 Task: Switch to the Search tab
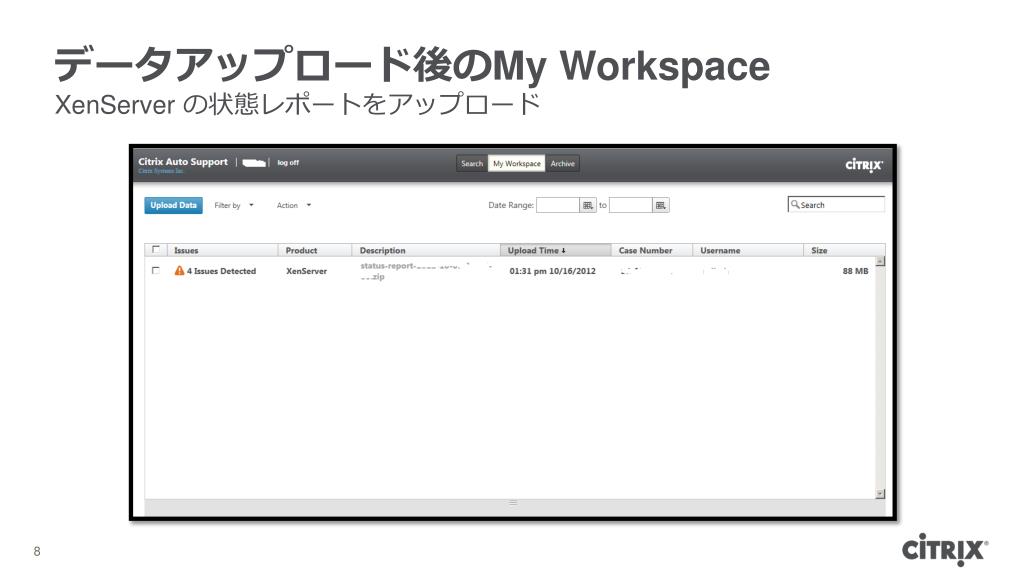tap(472, 164)
